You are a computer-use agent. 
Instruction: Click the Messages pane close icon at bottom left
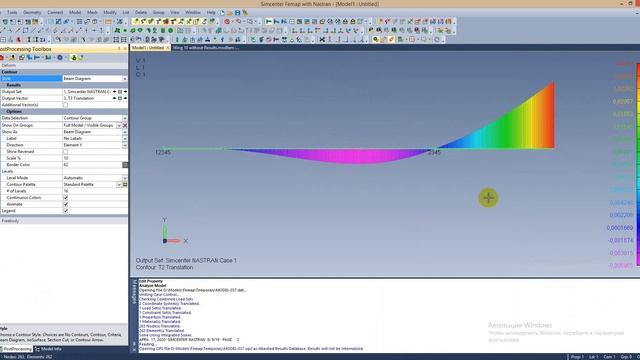(134, 349)
